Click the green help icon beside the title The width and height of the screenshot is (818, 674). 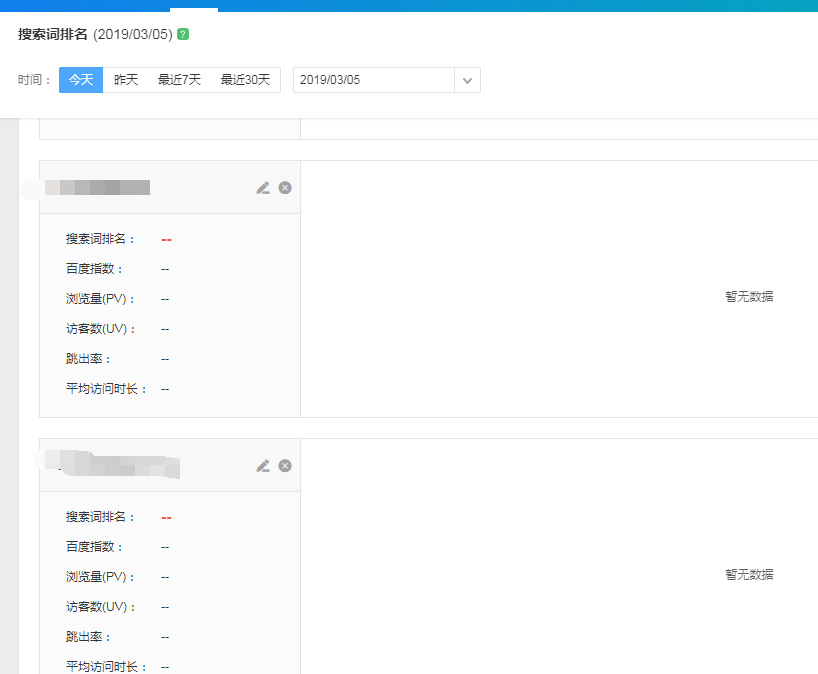[x=183, y=34]
